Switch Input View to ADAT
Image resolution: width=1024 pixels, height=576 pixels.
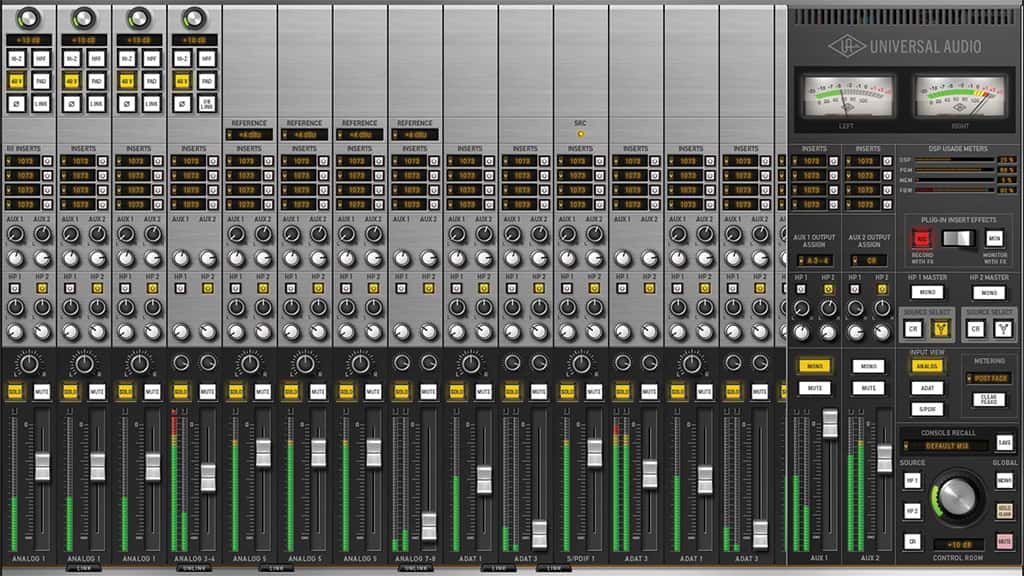tap(927, 388)
